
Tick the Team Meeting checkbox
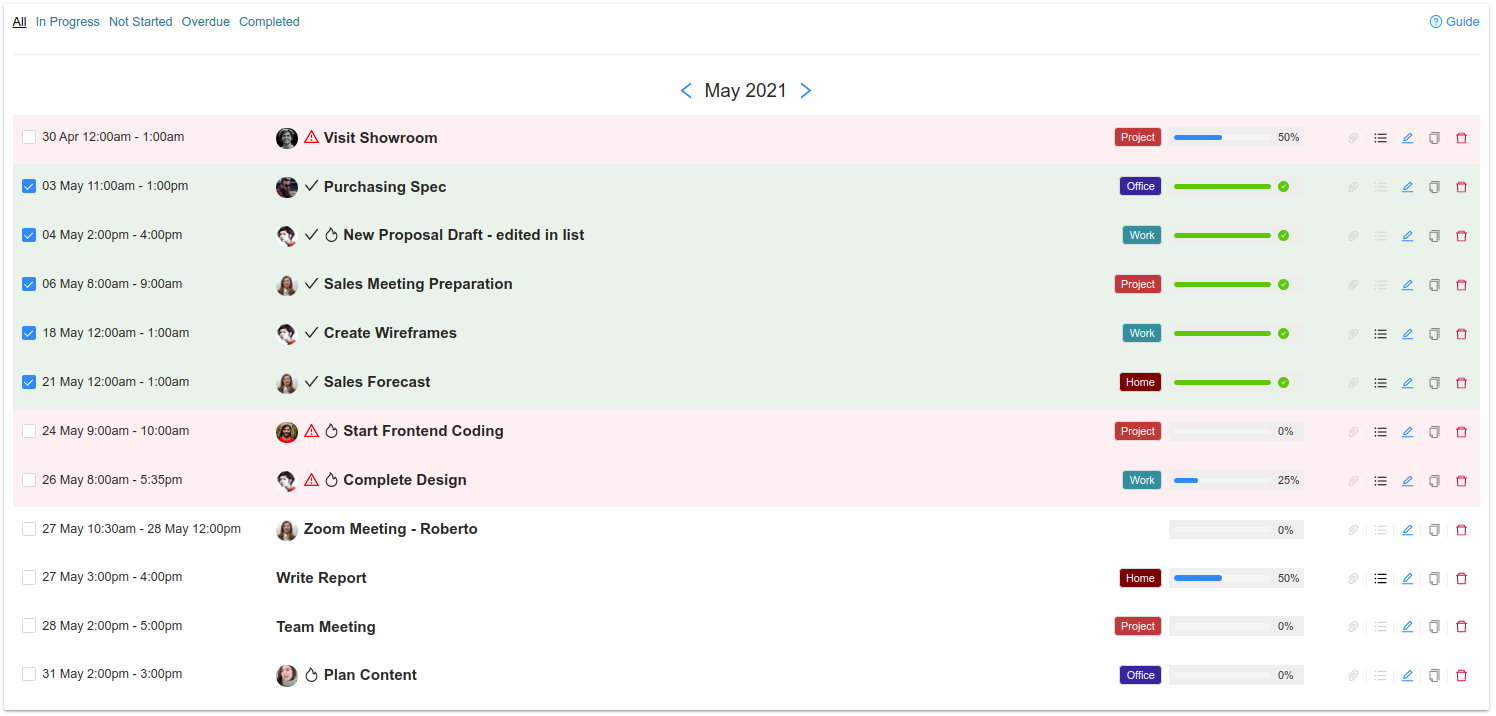[29, 626]
